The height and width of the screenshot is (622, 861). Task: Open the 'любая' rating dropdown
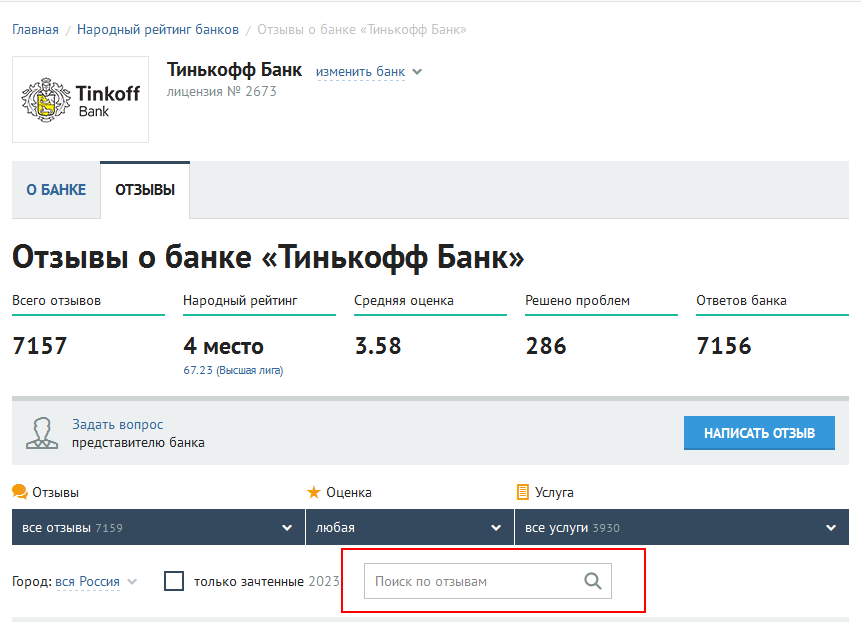pyautogui.click(x=410, y=527)
